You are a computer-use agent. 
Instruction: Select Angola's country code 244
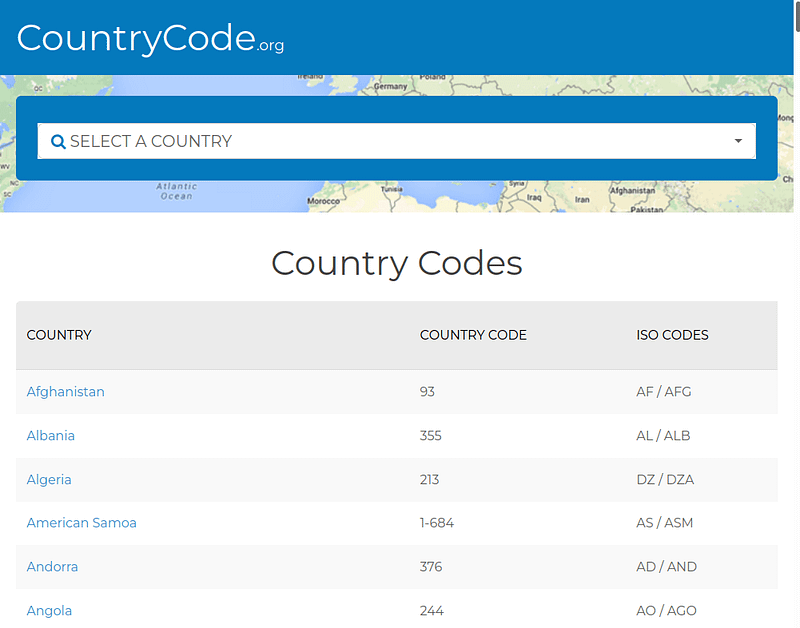pyautogui.click(x=432, y=611)
